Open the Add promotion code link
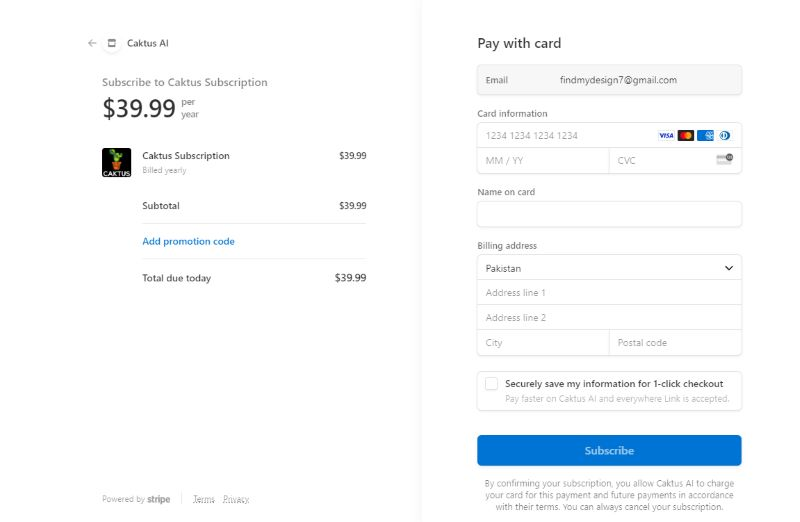800x522 pixels. (x=188, y=241)
